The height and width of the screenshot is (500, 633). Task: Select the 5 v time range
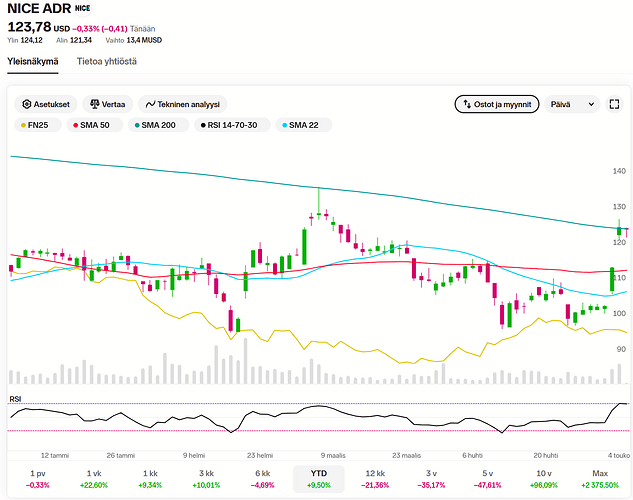[488, 479]
